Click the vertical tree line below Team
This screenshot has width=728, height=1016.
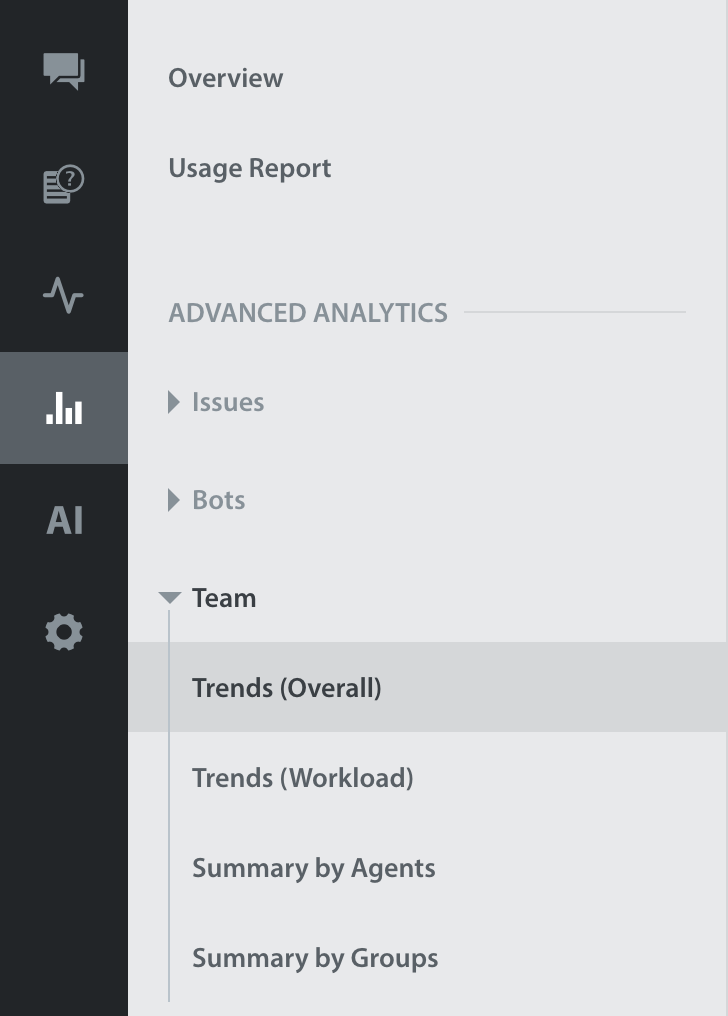(x=170, y=820)
